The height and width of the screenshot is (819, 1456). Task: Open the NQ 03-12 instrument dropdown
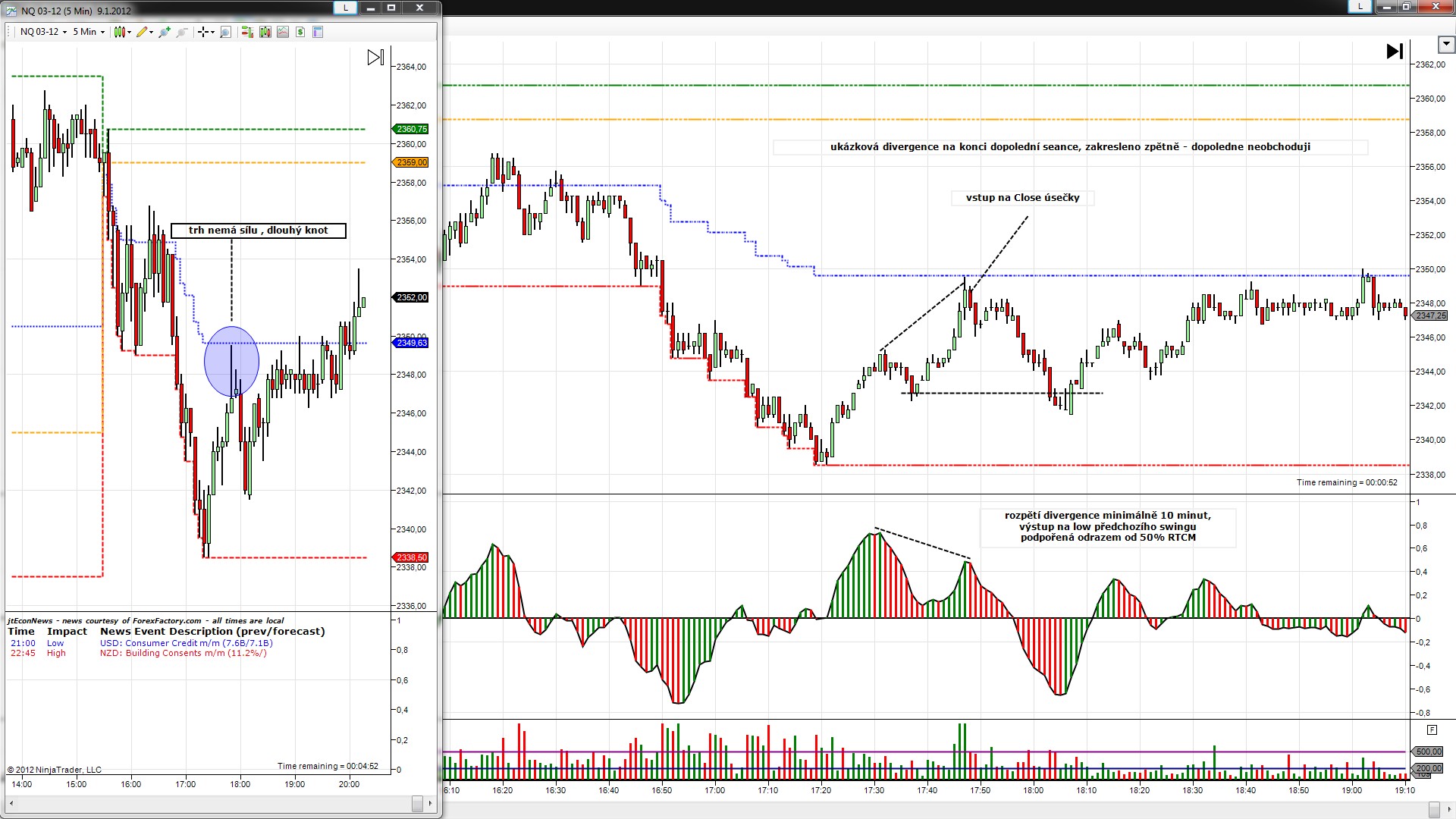coord(43,32)
